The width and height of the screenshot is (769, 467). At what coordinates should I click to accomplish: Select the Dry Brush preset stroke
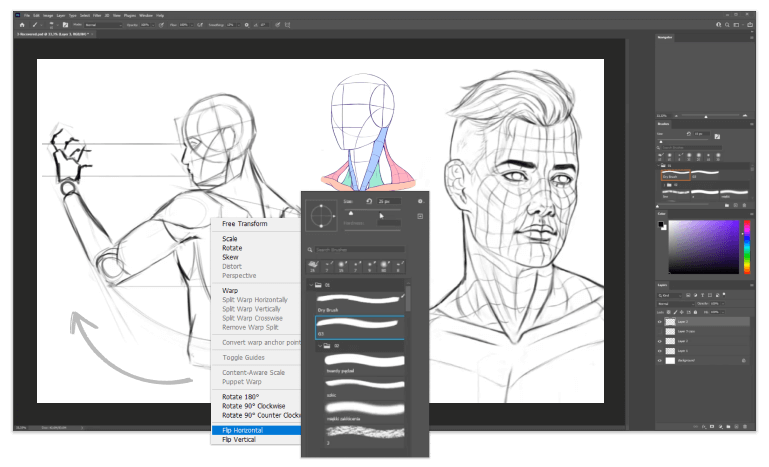[360, 298]
